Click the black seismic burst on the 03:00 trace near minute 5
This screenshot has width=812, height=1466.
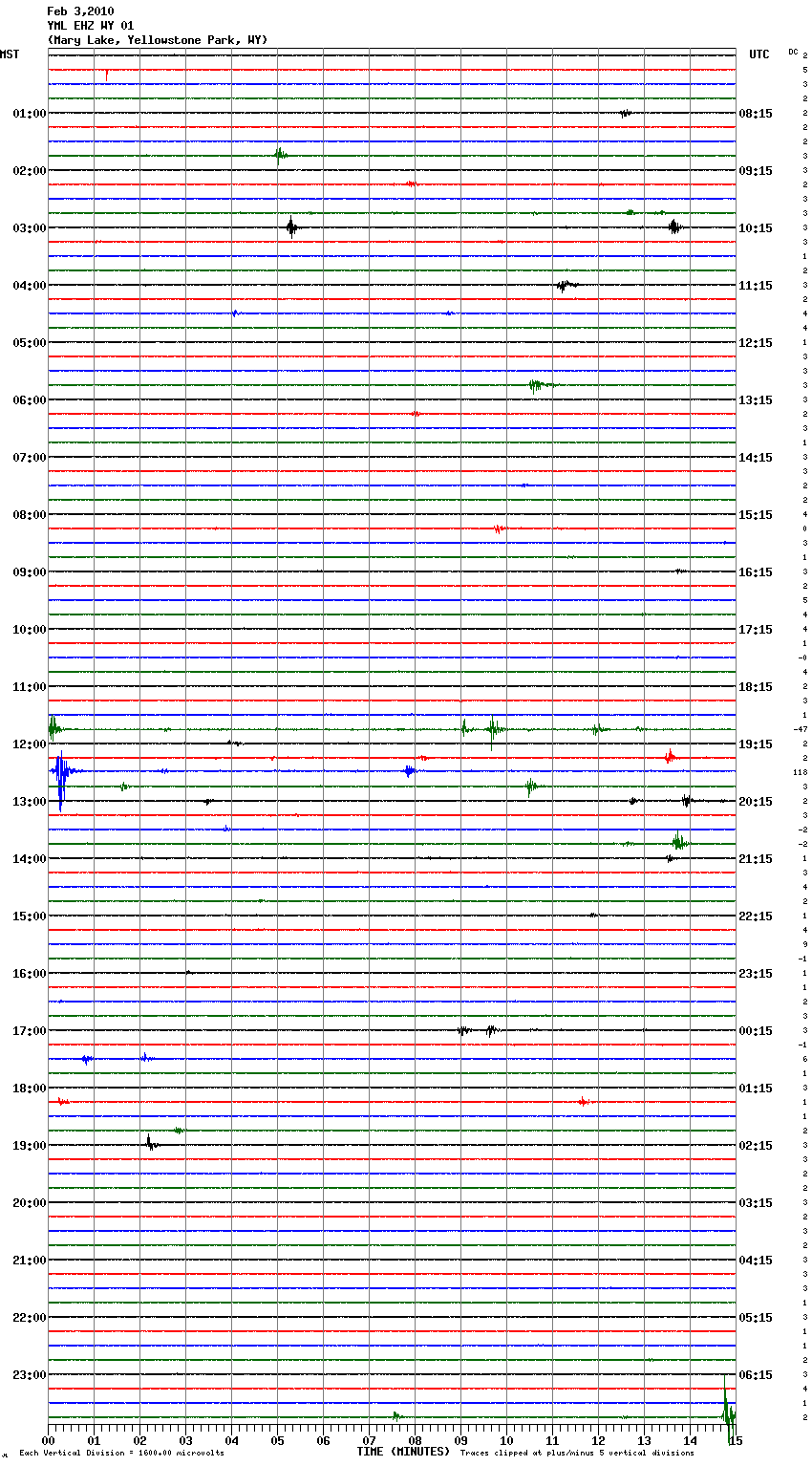(291, 227)
